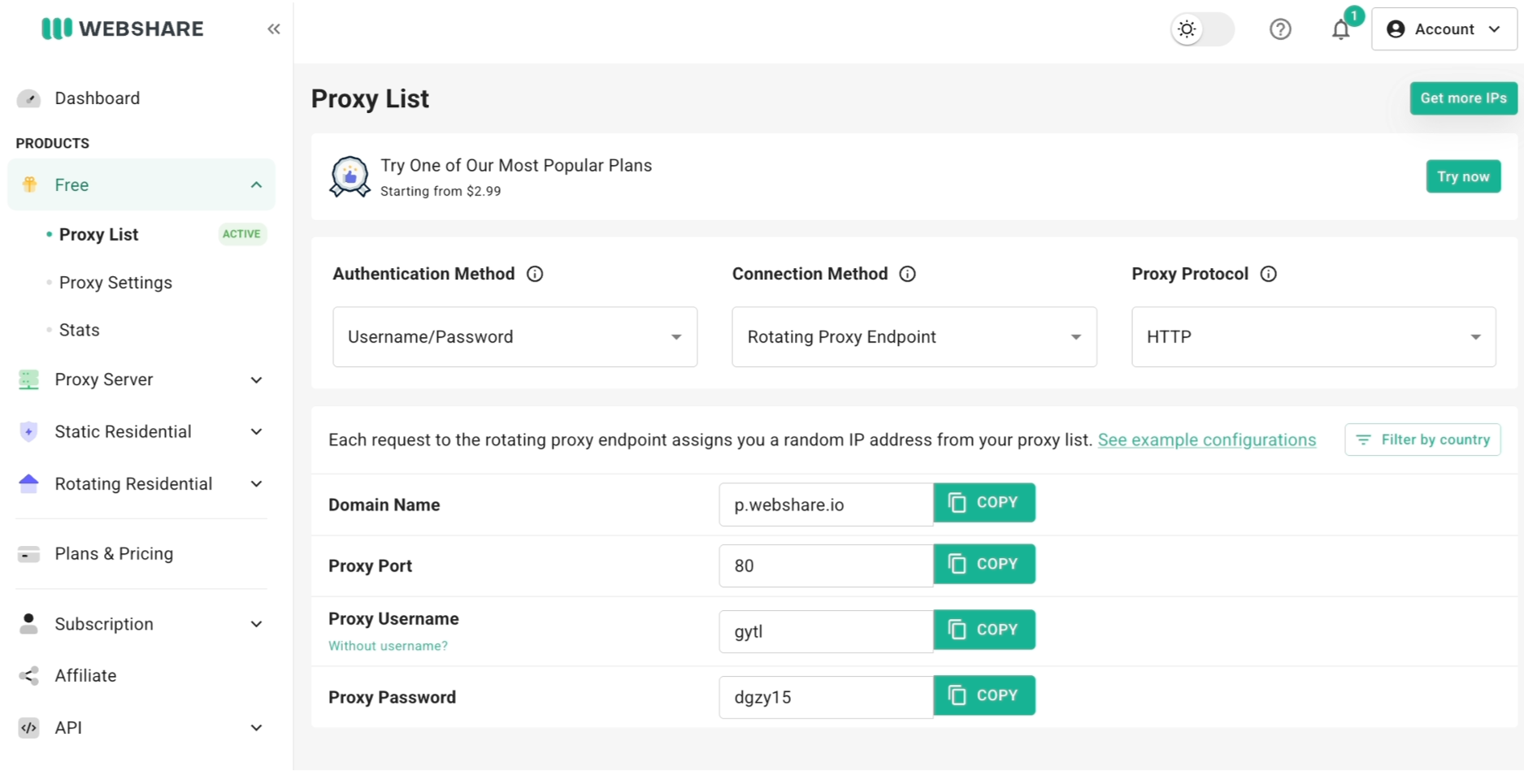Screen dimensions: 1524x784
Task: Click the Filter by country button
Action: (1422, 440)
